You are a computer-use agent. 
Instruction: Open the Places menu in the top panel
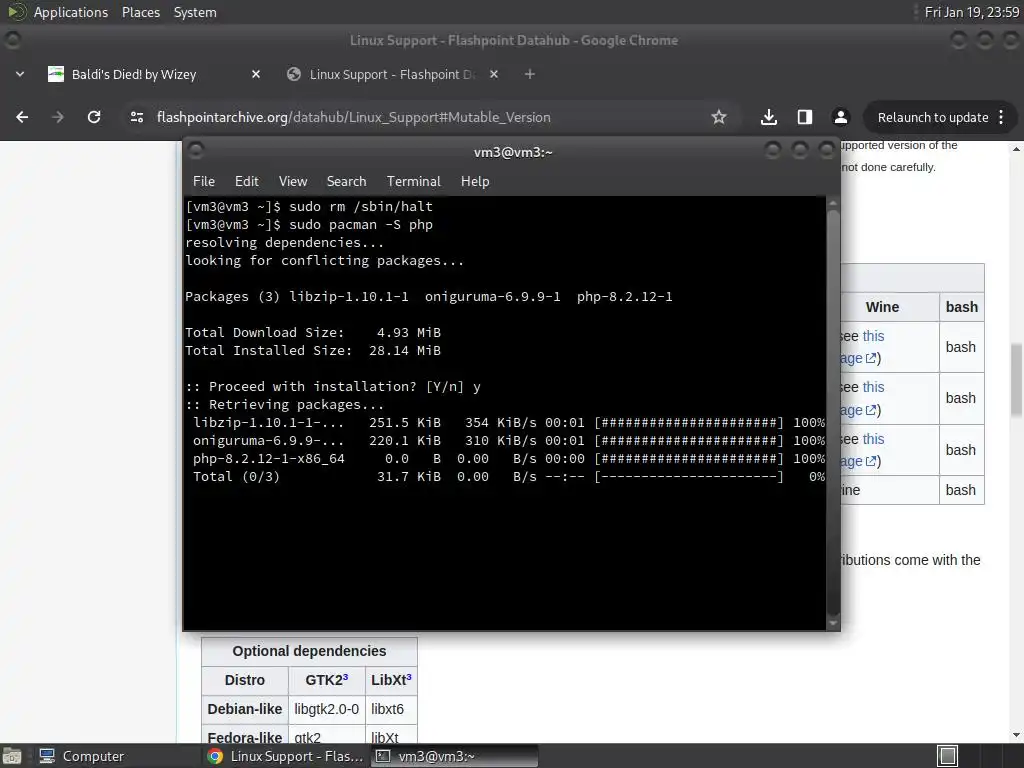pos(140,12)
